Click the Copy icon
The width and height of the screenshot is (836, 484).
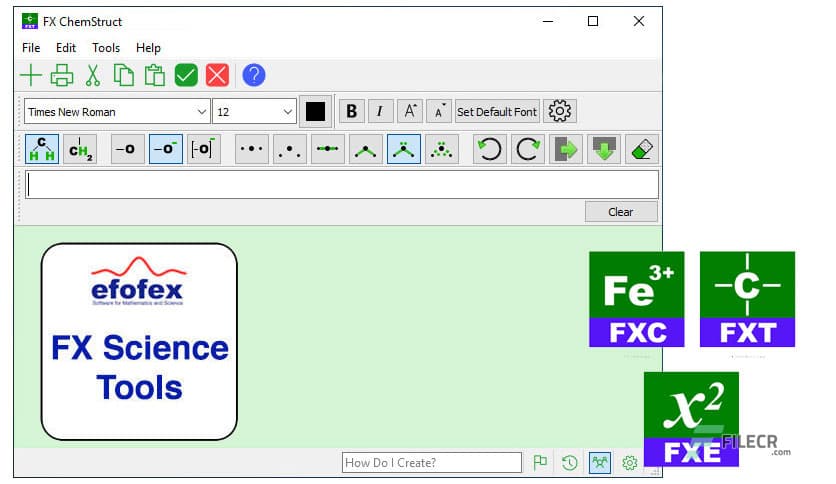124,75
